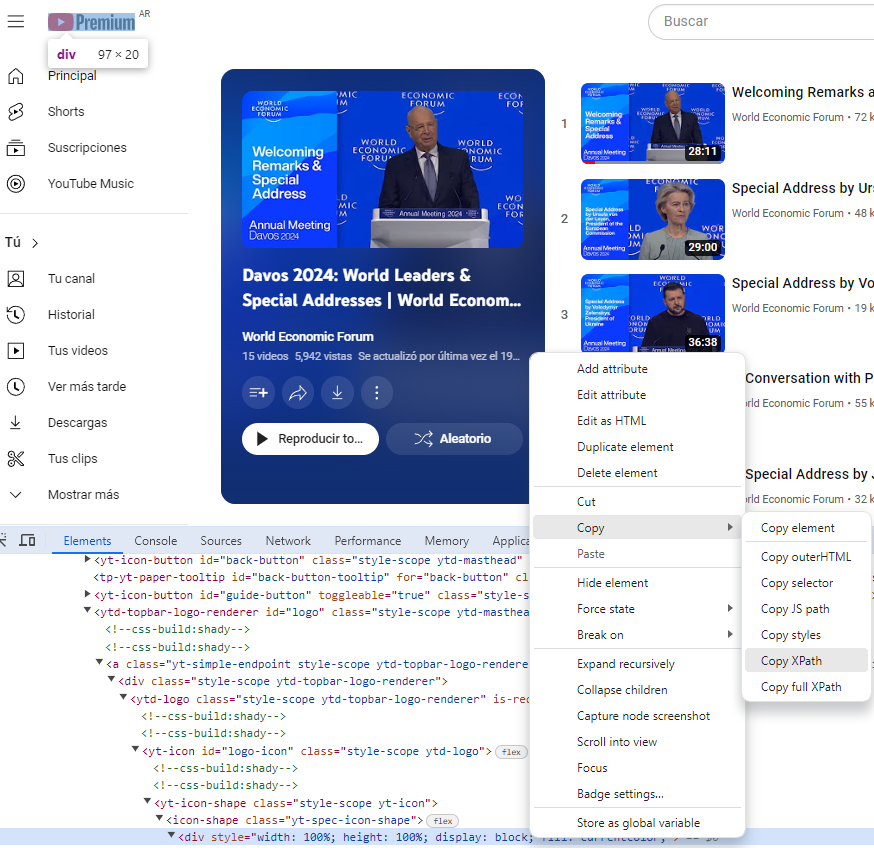The image size is (874, 848).
Task: Open the 29:00 video thumbnail
Action: (653, 219)
